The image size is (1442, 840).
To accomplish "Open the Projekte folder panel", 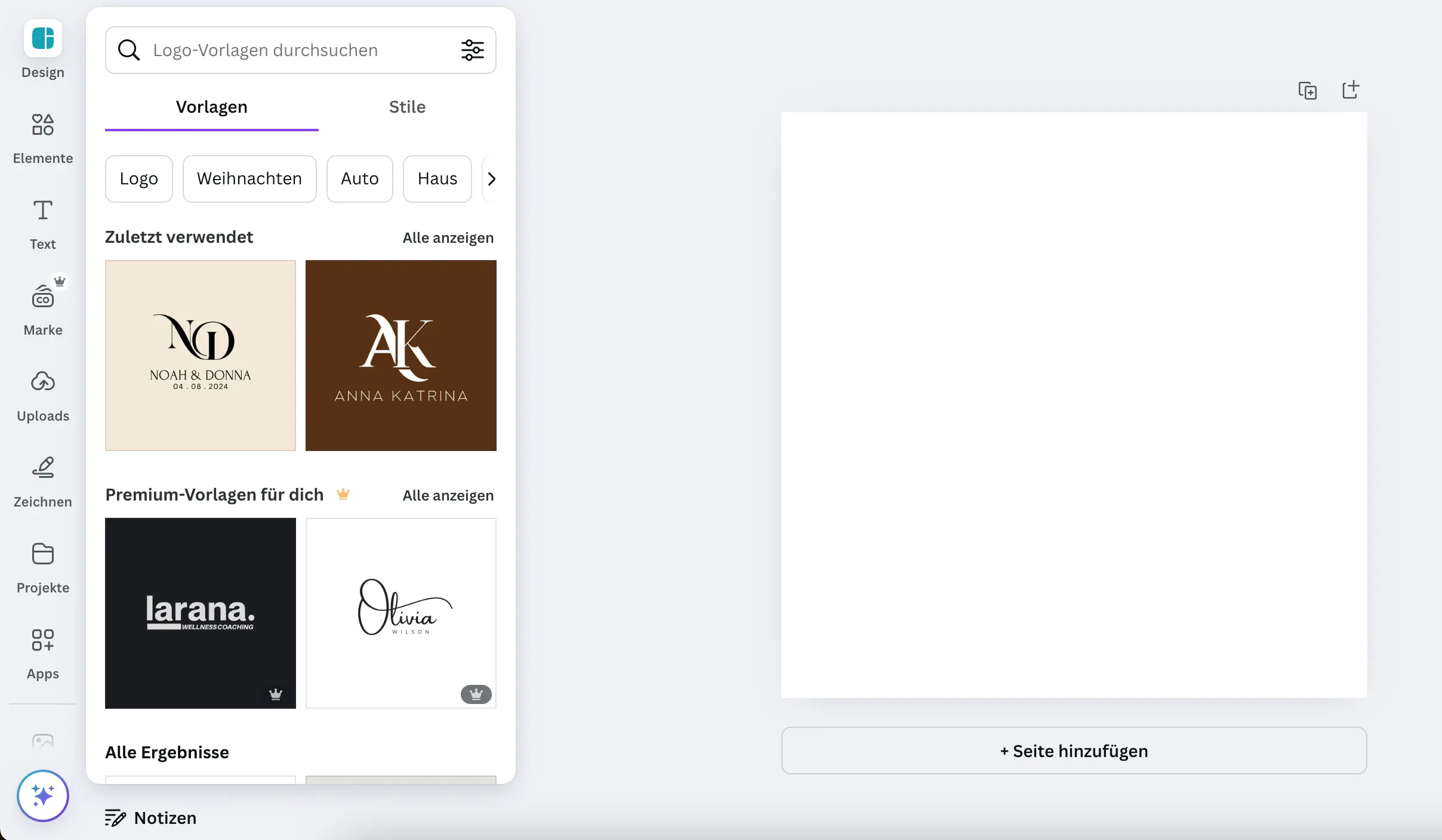I will 43,568.
